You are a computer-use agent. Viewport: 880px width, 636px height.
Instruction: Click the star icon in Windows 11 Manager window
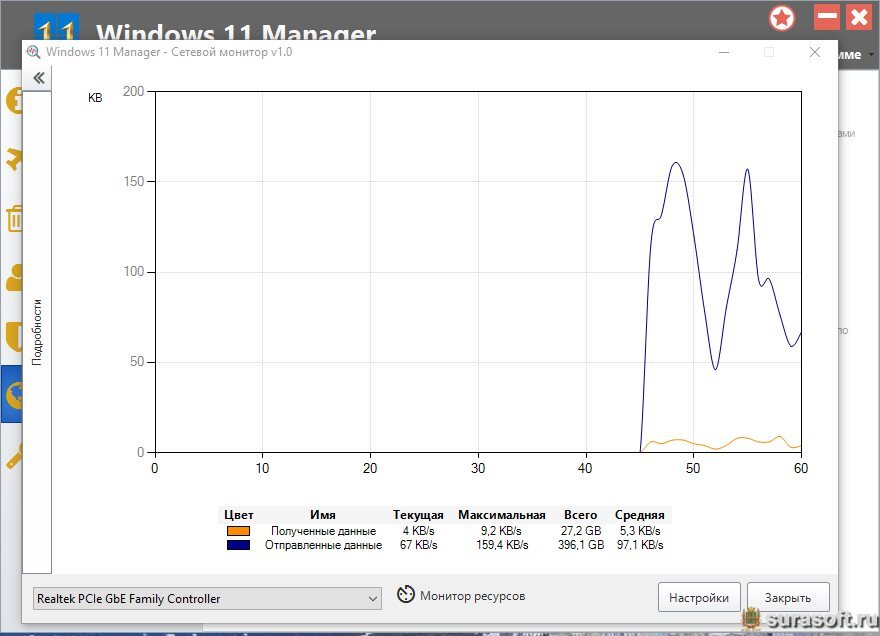(x=782, y=19)
